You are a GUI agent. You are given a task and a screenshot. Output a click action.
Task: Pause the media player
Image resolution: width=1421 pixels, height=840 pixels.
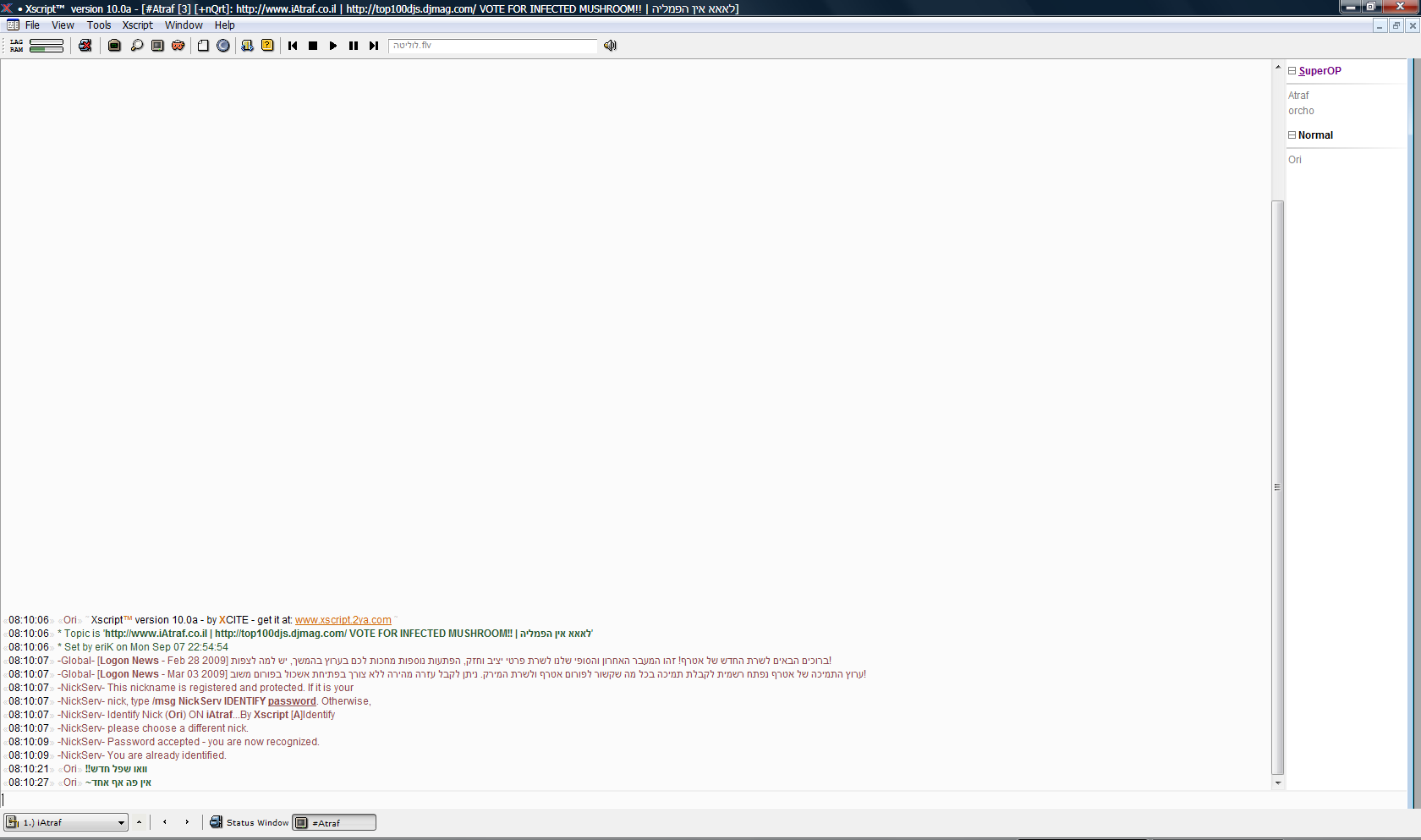coord(354,46)
